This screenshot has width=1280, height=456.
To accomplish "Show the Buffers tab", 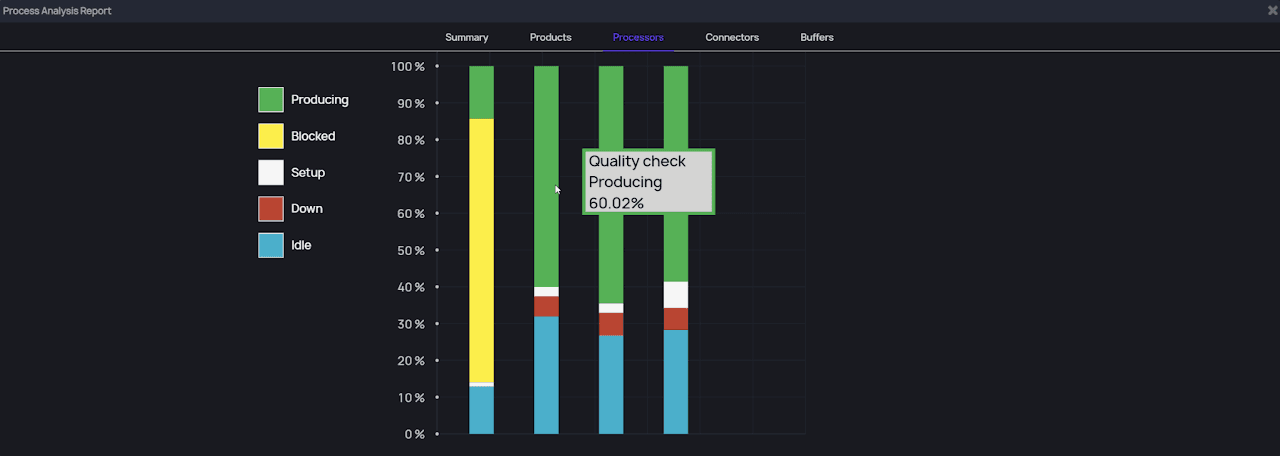I will coord(816,38).
